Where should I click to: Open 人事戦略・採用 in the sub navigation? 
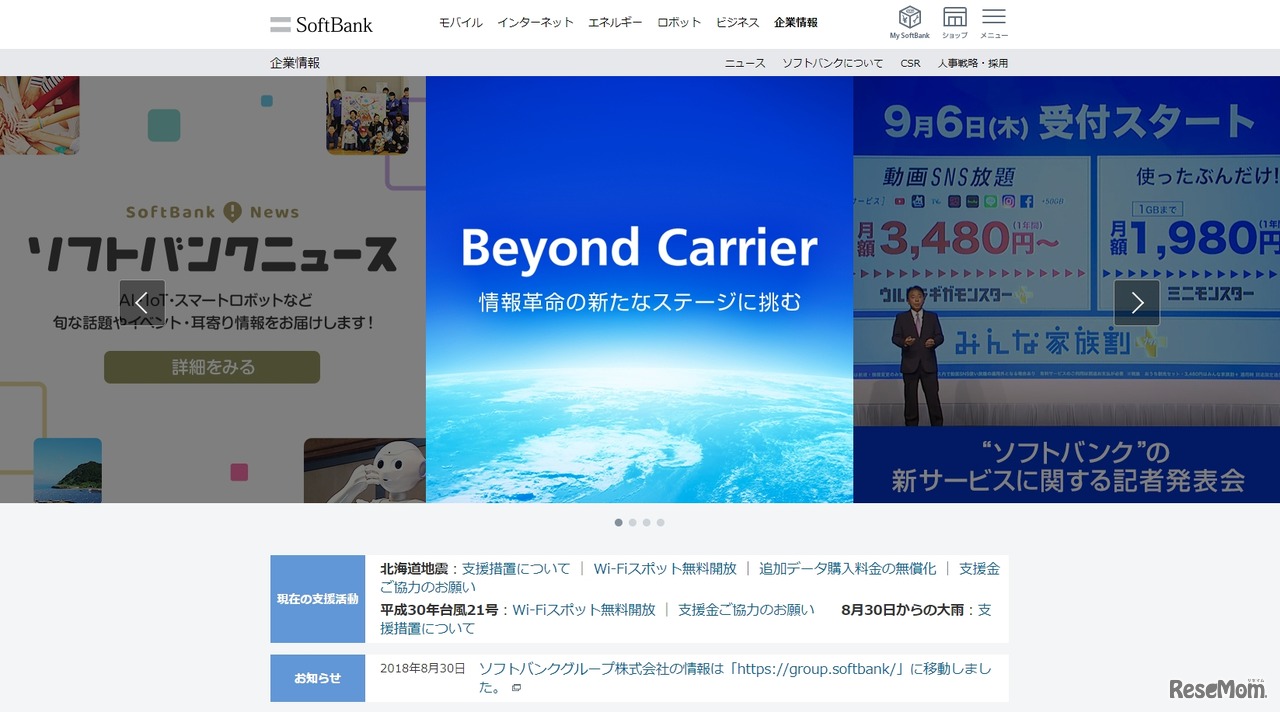pos(973,63)
